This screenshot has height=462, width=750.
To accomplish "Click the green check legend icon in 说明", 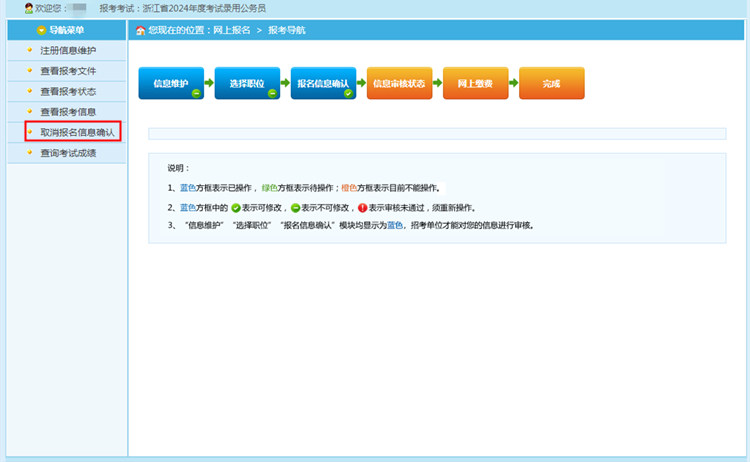I will click(x=236, y=208).
